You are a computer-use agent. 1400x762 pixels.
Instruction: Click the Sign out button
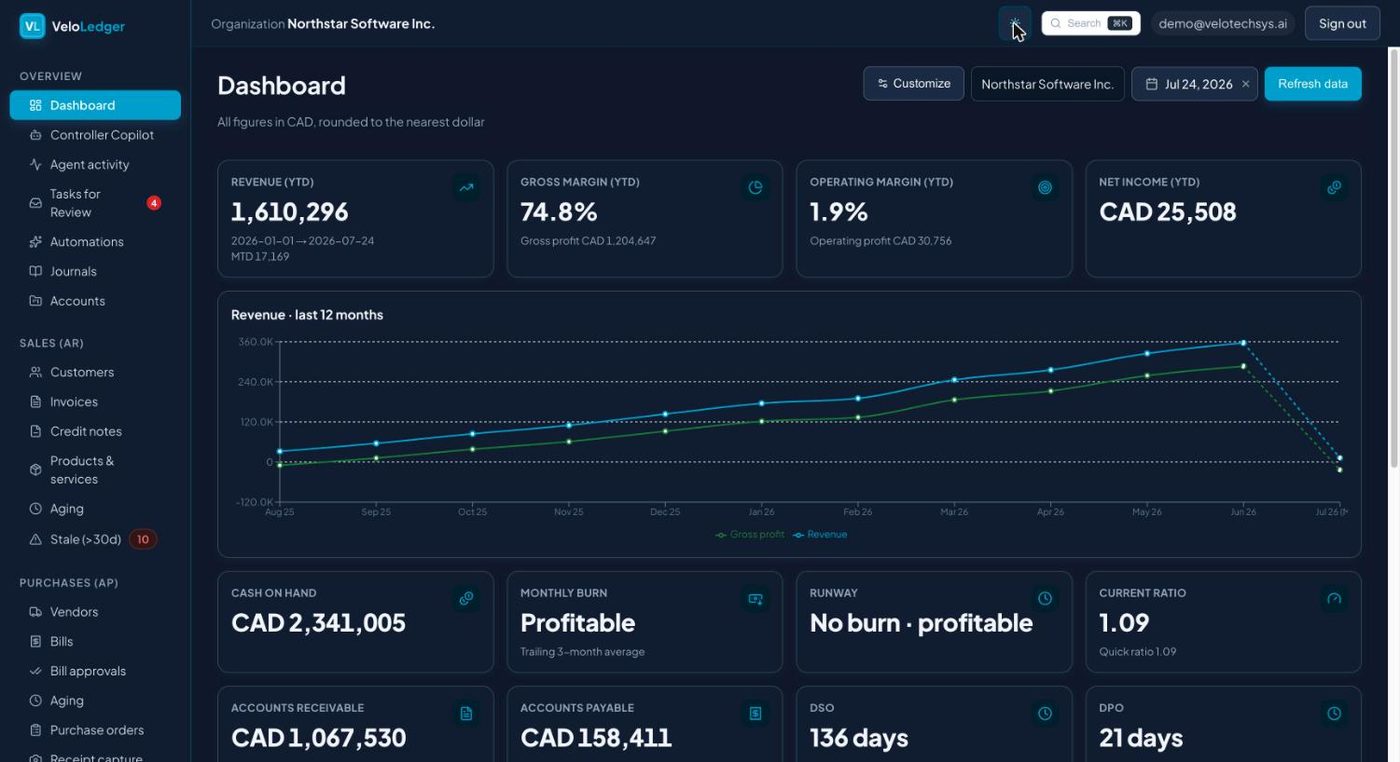(1342, 23)
